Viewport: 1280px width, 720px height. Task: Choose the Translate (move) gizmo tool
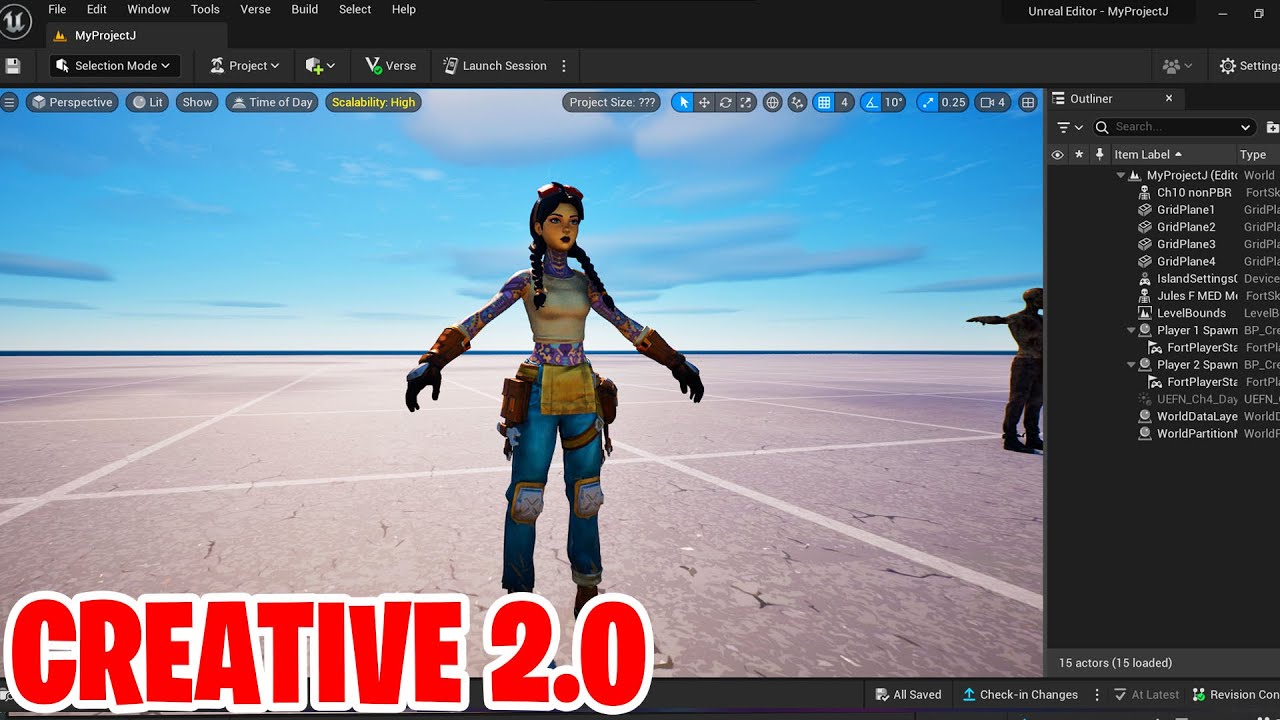coord(704,102)
